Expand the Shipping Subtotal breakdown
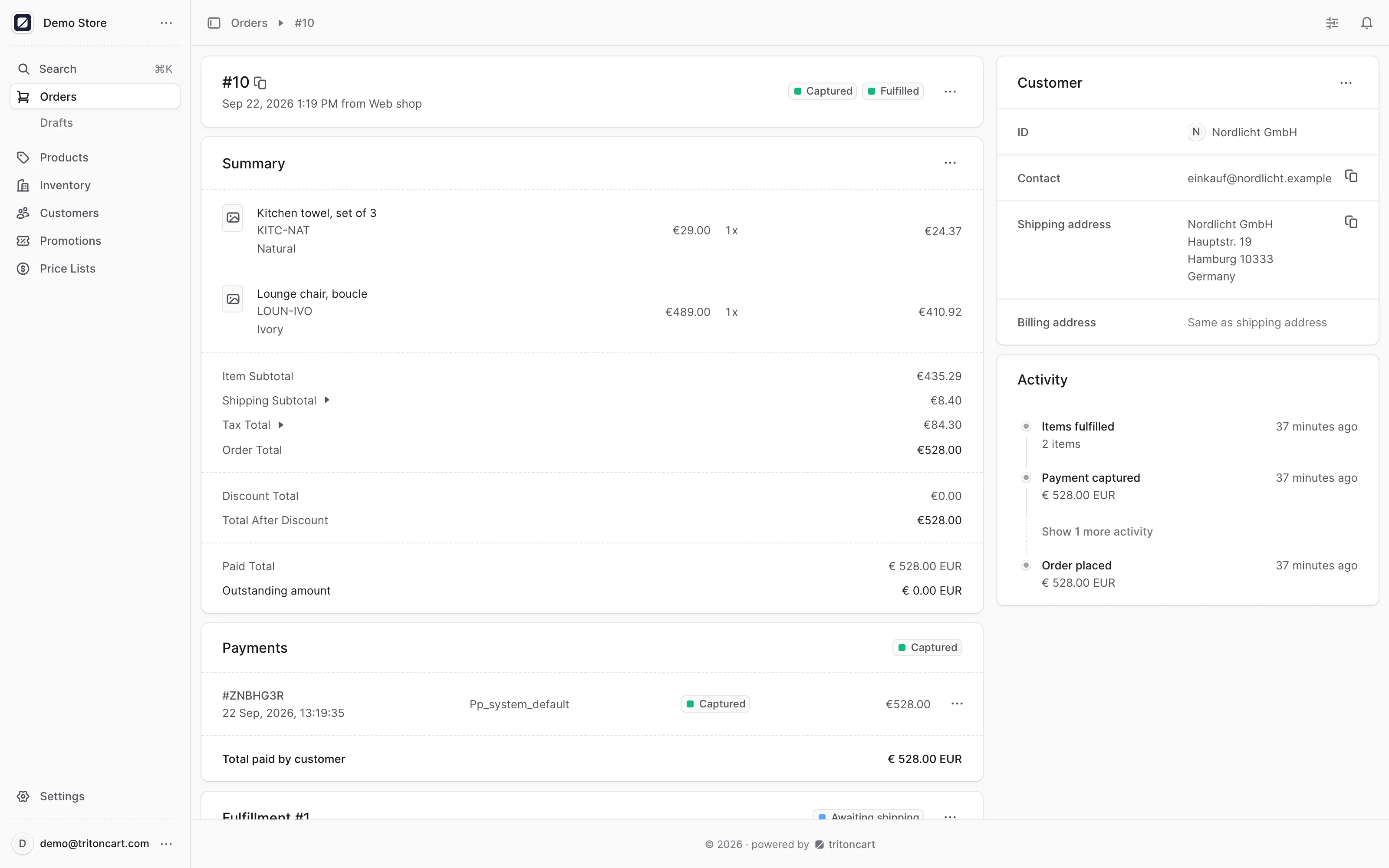Image resolution: width=1389 pixels, height=868 pixels. pyautogui.click(x=326, y=400)
